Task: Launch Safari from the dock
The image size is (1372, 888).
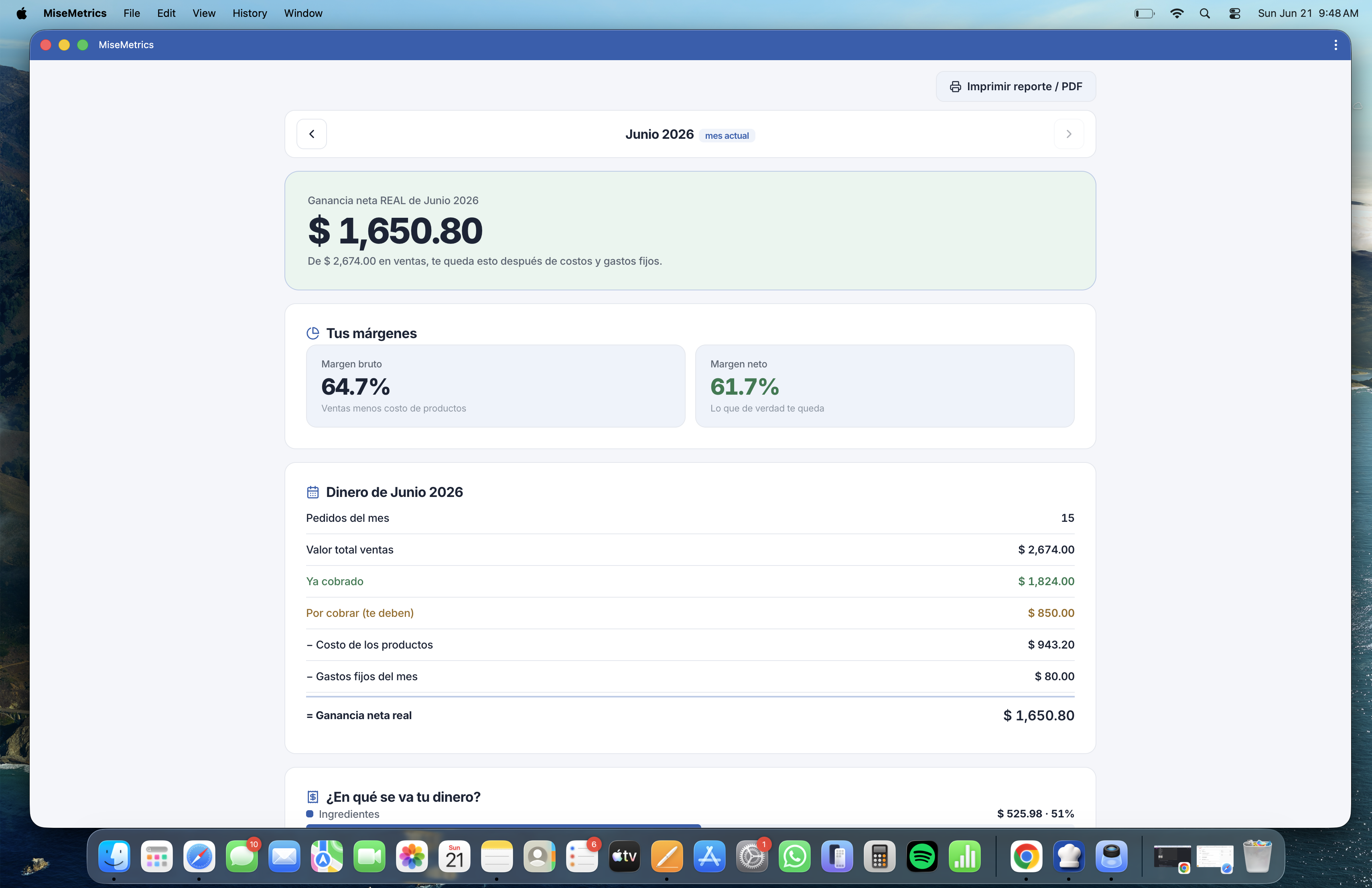Action: [x=199, y=856]
